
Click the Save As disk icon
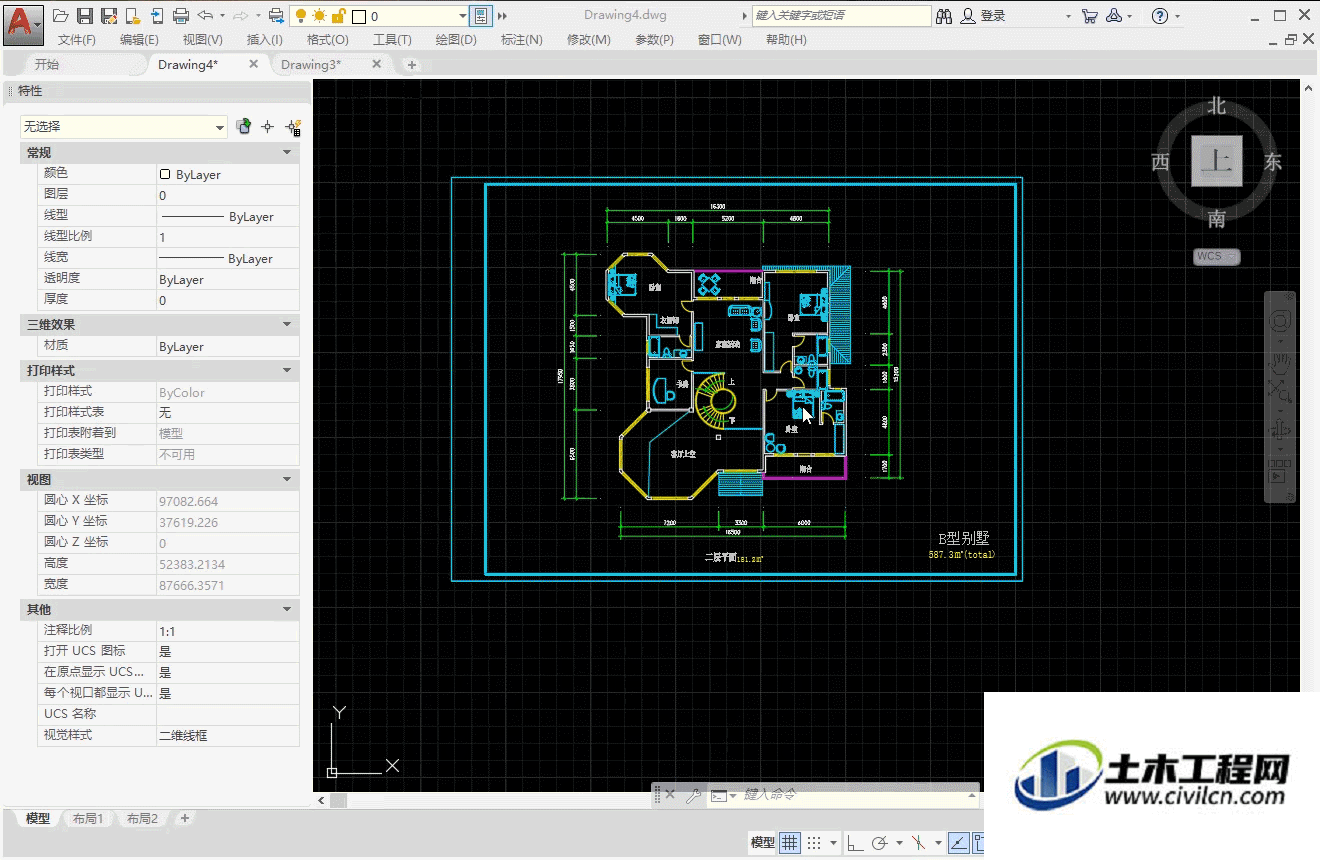coord(109,16)
